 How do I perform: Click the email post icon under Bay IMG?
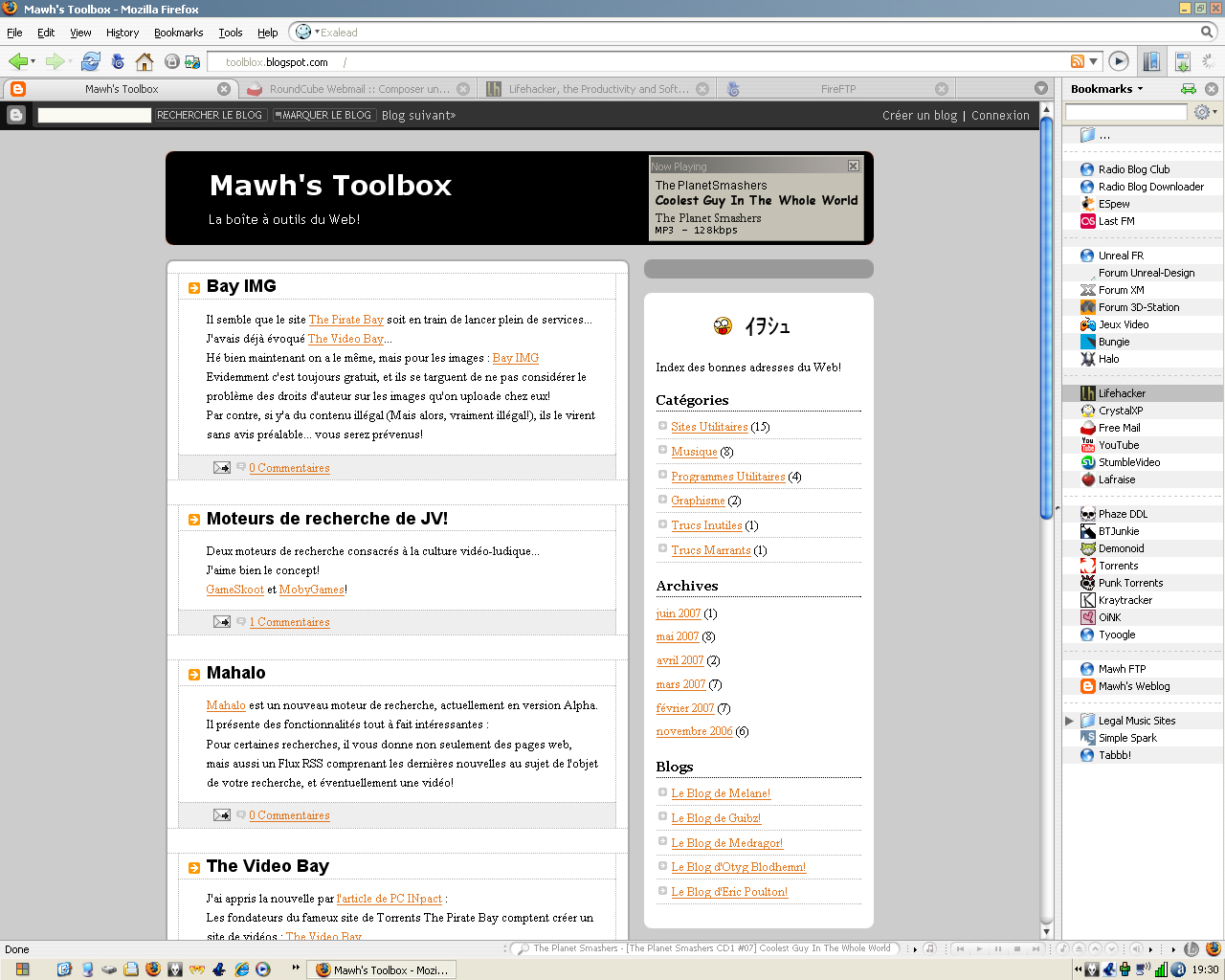tap(222, 468)
